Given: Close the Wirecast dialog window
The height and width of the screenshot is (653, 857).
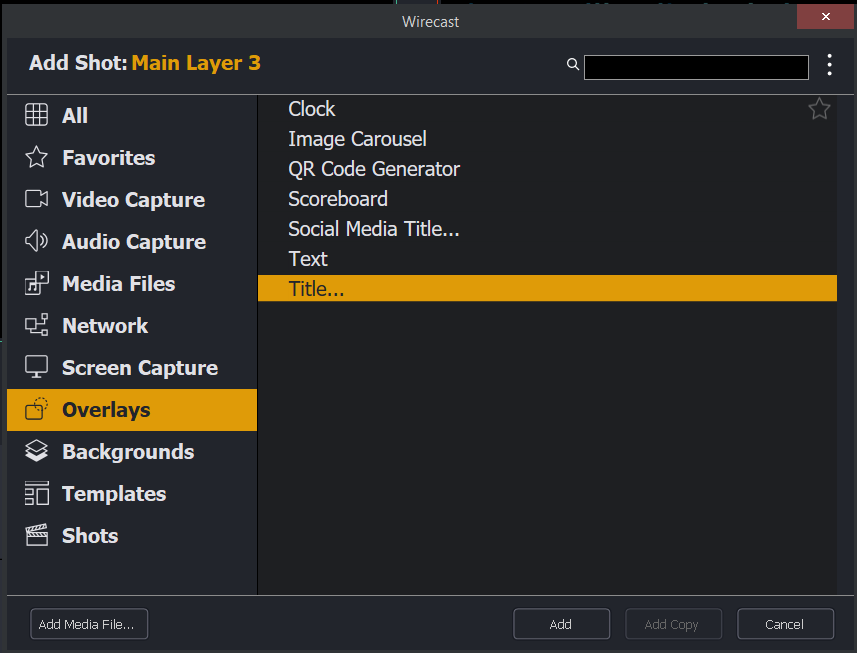Looking at the screenshot, I should [x=826, y=16].
